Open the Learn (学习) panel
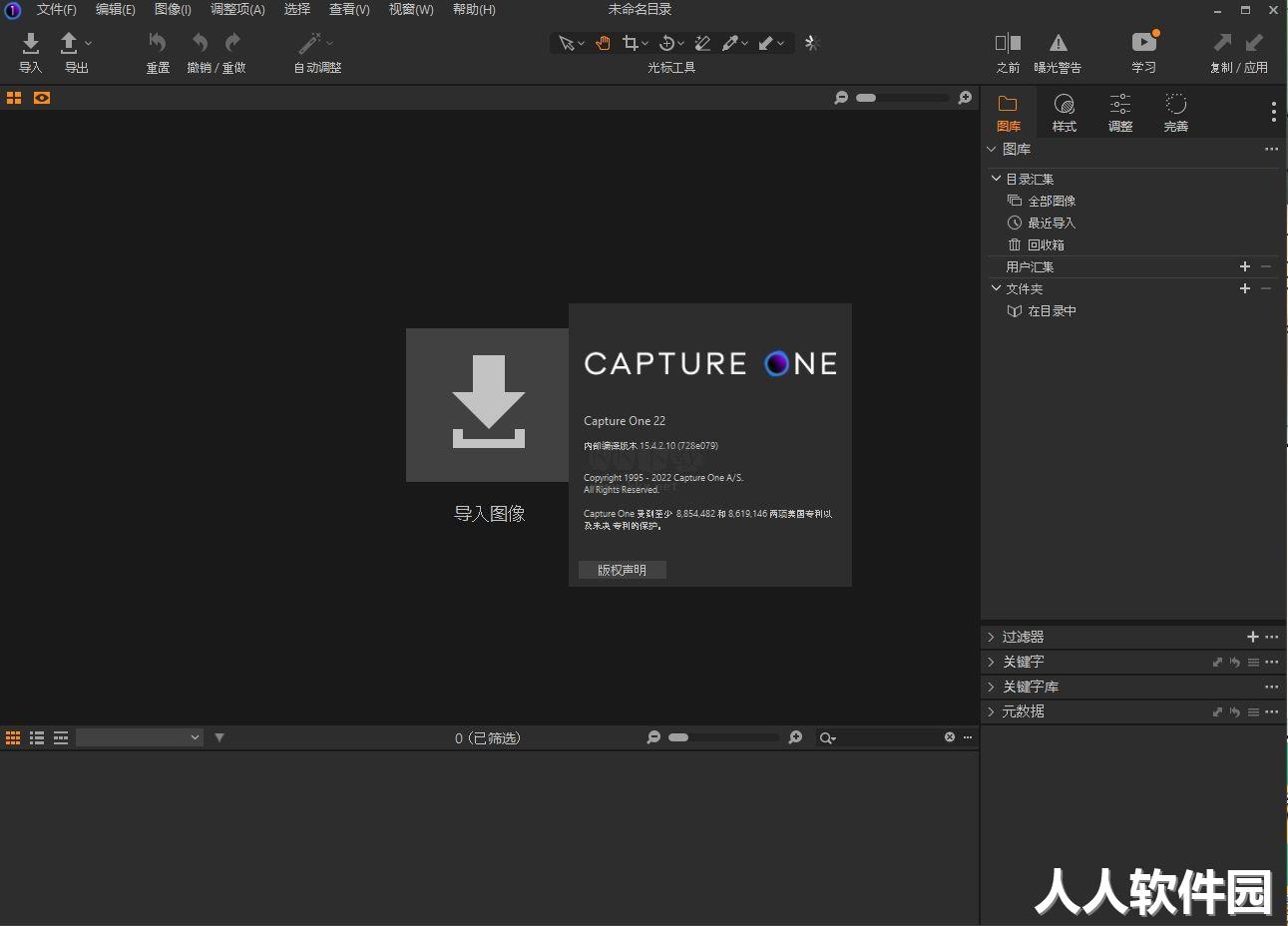 1144,41
